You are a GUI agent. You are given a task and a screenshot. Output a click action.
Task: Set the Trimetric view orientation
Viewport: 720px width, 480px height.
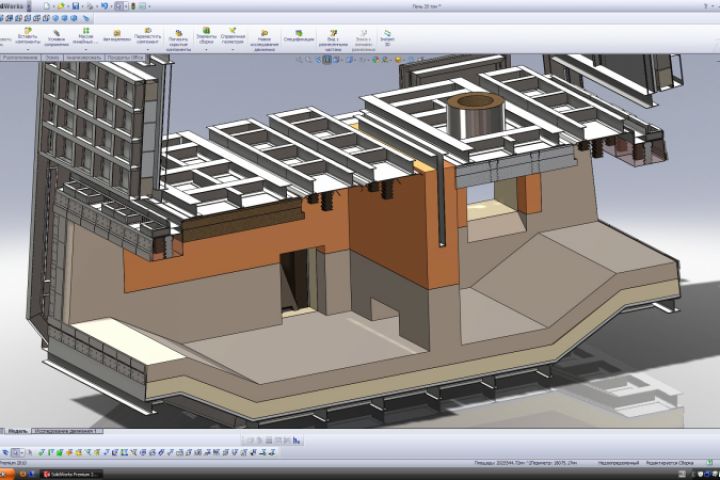tap(64, 18)
